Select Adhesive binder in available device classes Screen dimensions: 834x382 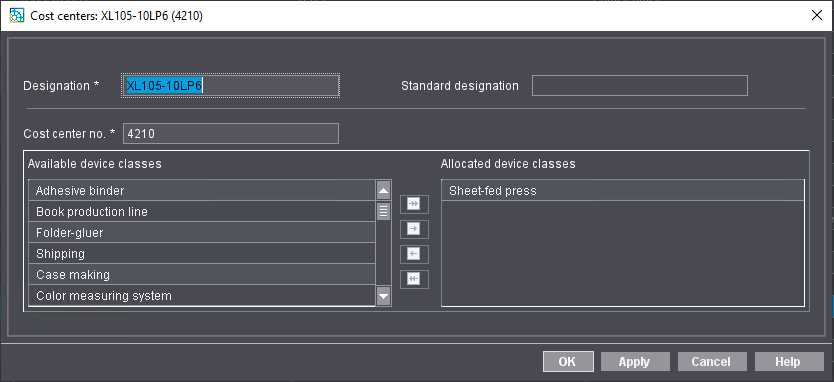point(202,190)
